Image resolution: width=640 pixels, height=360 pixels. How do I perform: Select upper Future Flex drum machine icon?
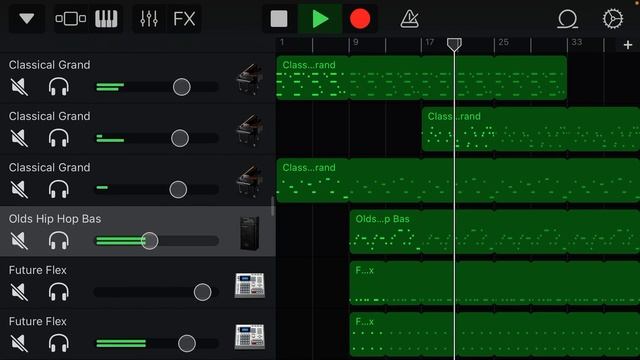250,285
